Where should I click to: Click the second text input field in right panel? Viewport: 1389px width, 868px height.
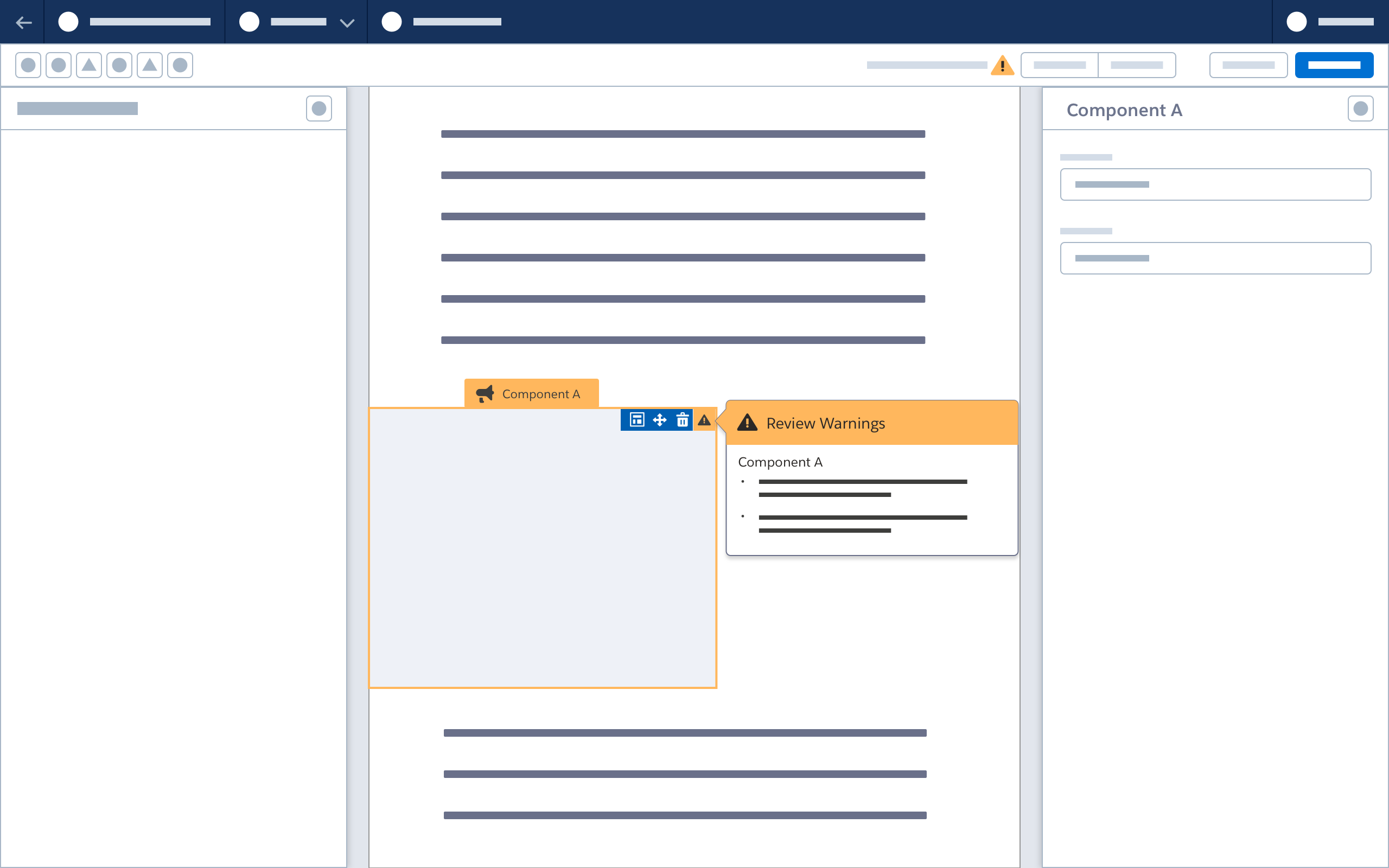(1215, 257)
